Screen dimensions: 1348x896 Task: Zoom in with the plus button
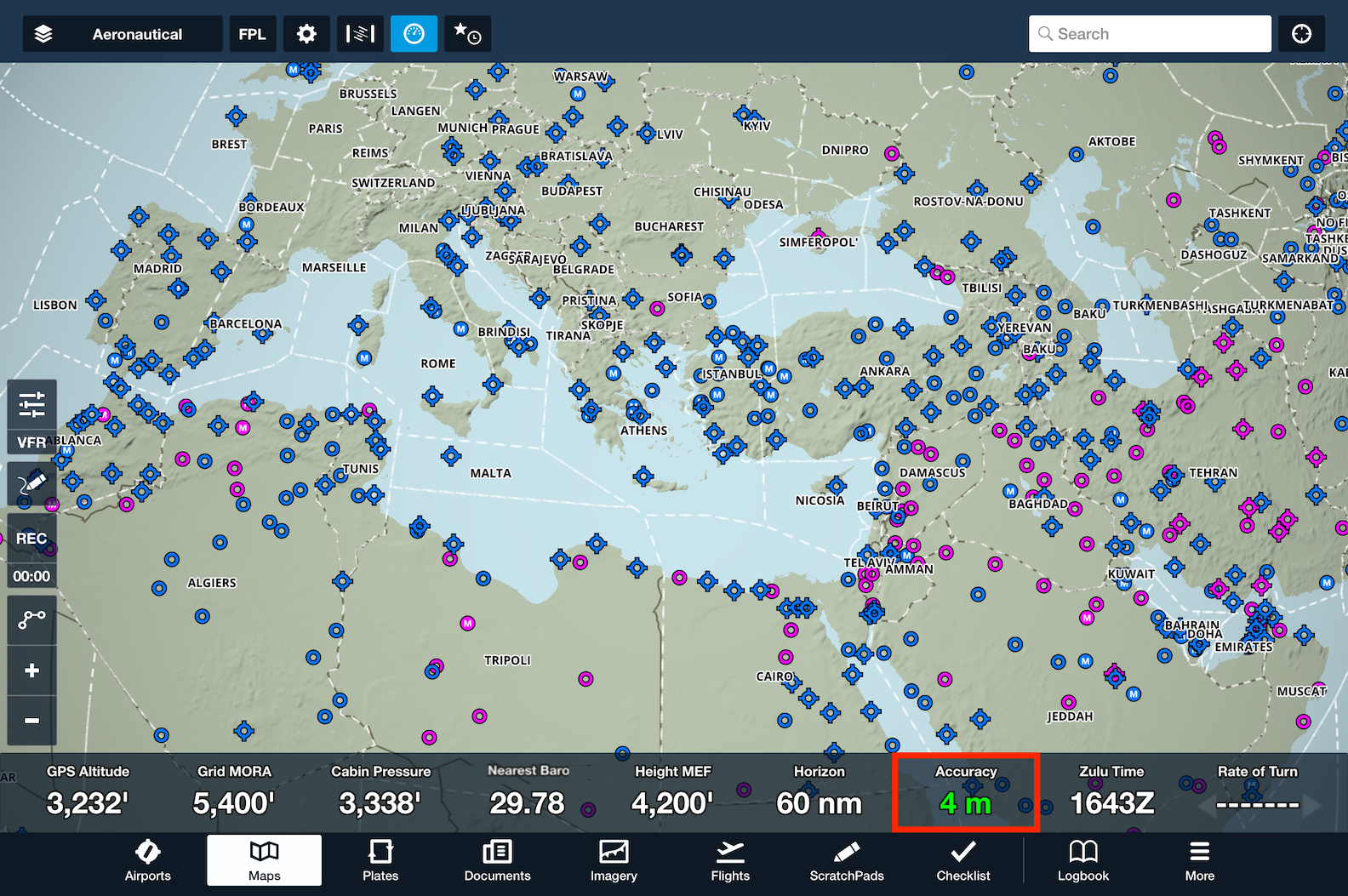coord(32,671)
